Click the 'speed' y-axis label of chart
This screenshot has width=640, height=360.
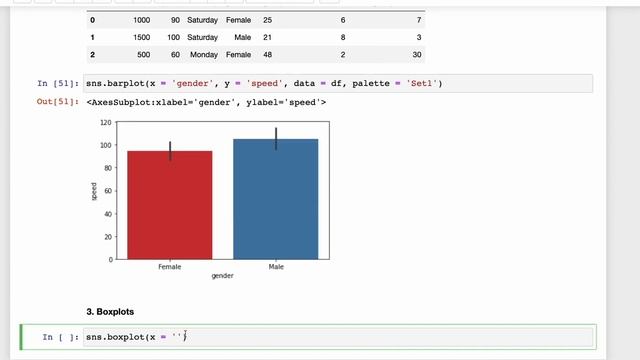click(94, 191)
